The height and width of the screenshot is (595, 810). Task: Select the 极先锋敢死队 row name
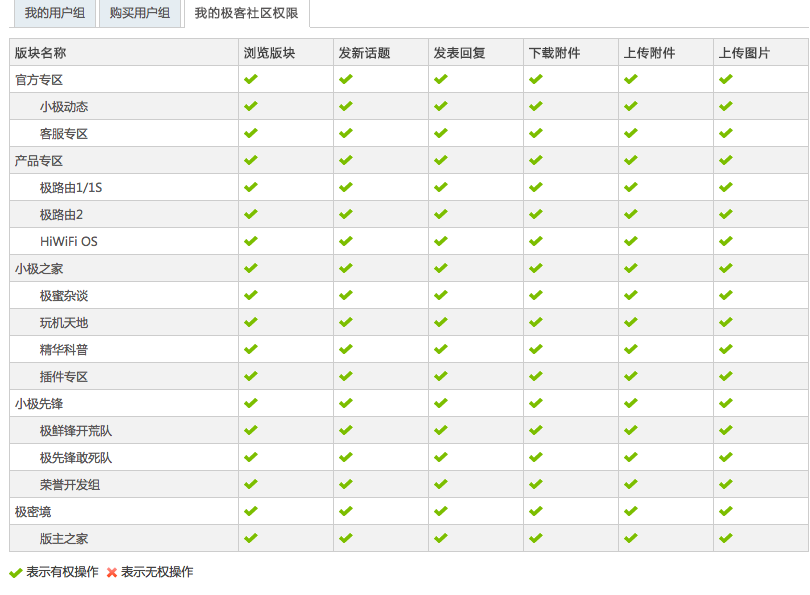click(x=76, y=458)
